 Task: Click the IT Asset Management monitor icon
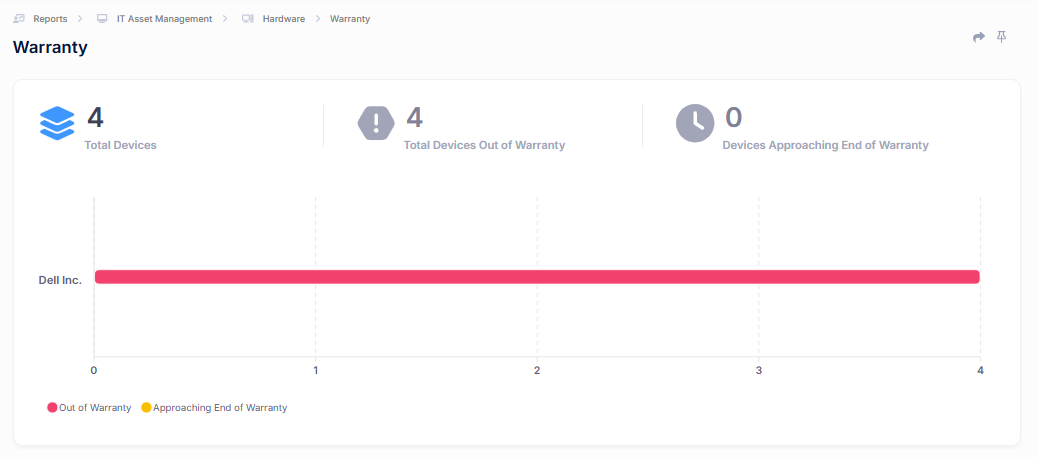(102, 19)
